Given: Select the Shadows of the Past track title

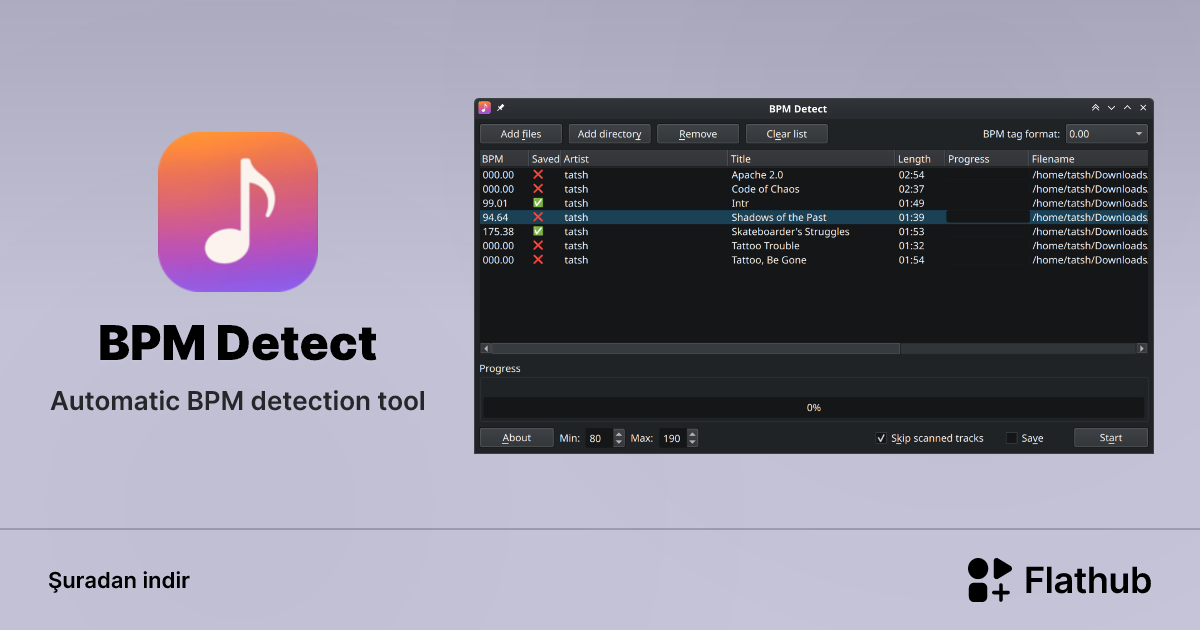Looking at the screenshot, I should (x=778, y=217).
